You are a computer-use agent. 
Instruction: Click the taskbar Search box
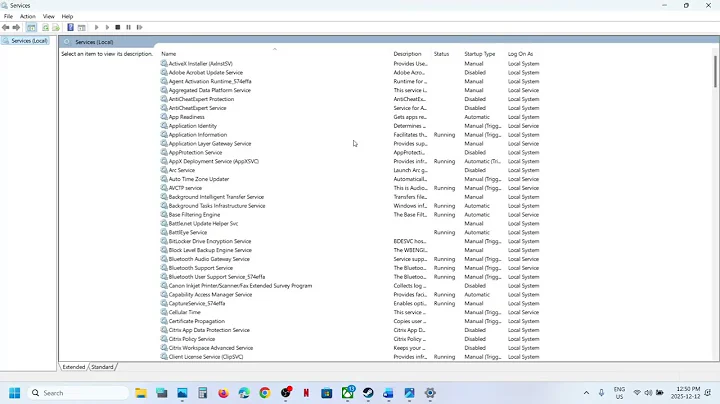(78, 393)
